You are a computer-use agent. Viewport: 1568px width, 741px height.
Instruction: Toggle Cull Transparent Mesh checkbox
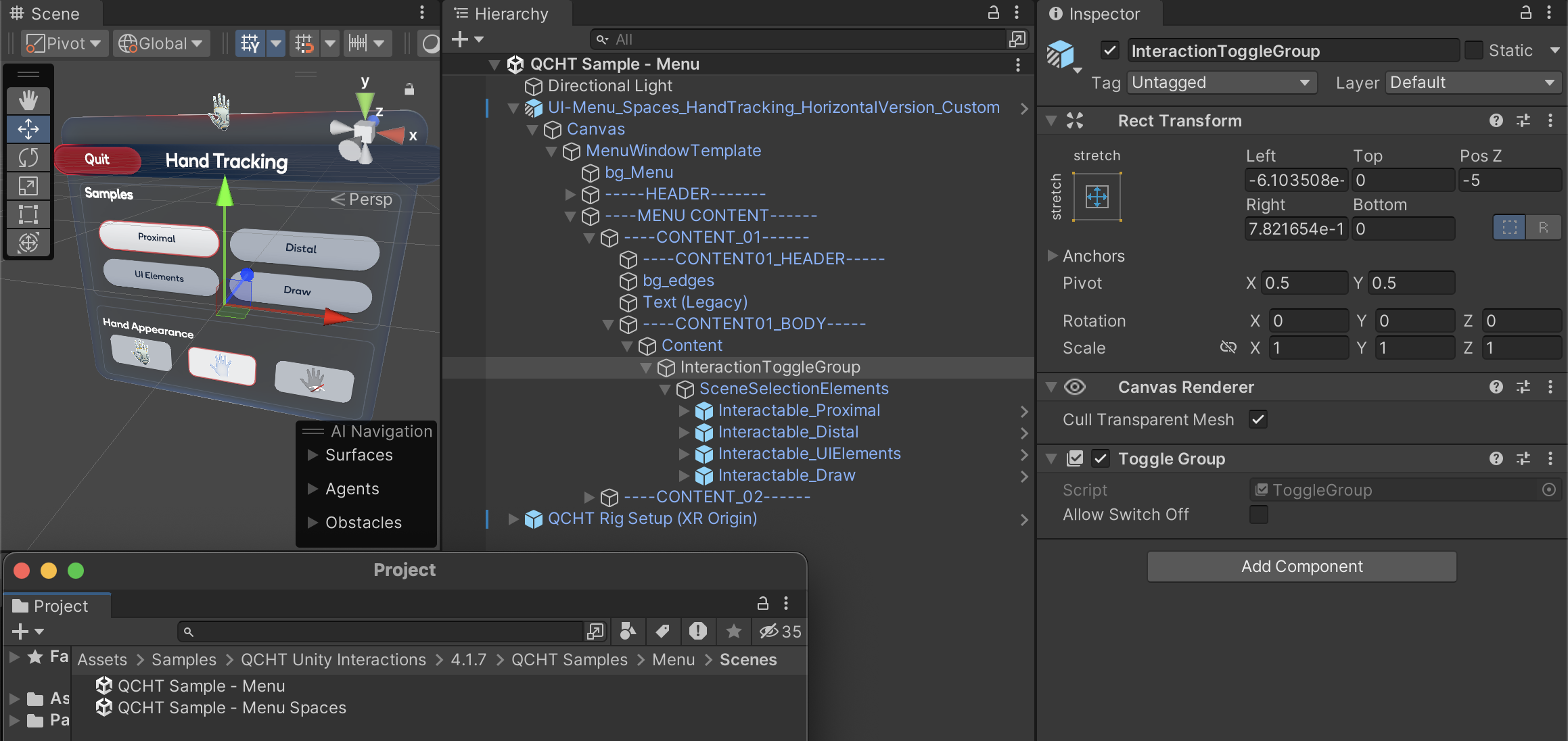[x=1258, y=419]
